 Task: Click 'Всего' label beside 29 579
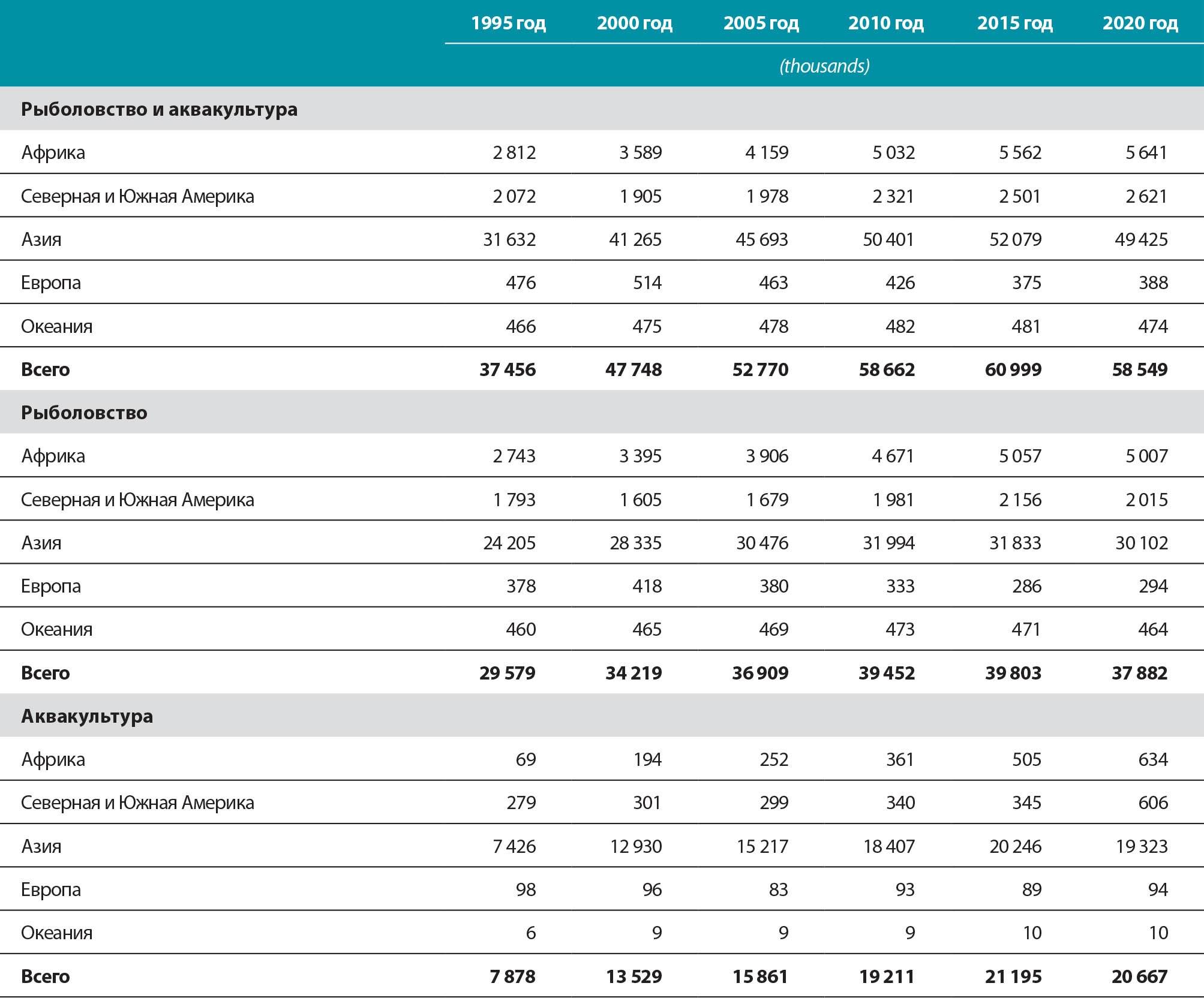(45, 673)
